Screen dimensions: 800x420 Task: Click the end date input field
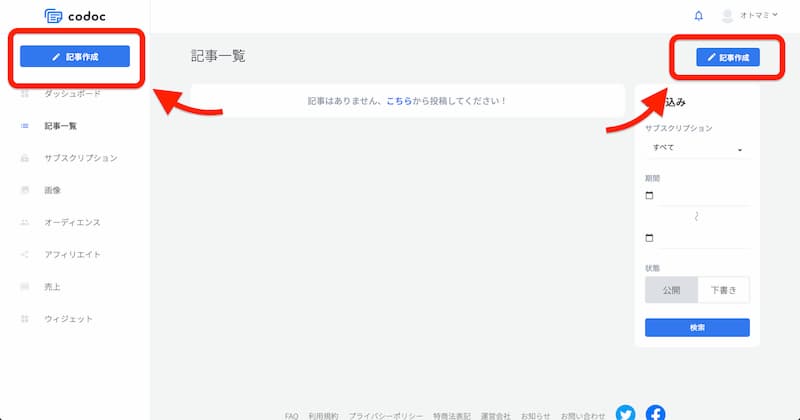pos(704,238)
